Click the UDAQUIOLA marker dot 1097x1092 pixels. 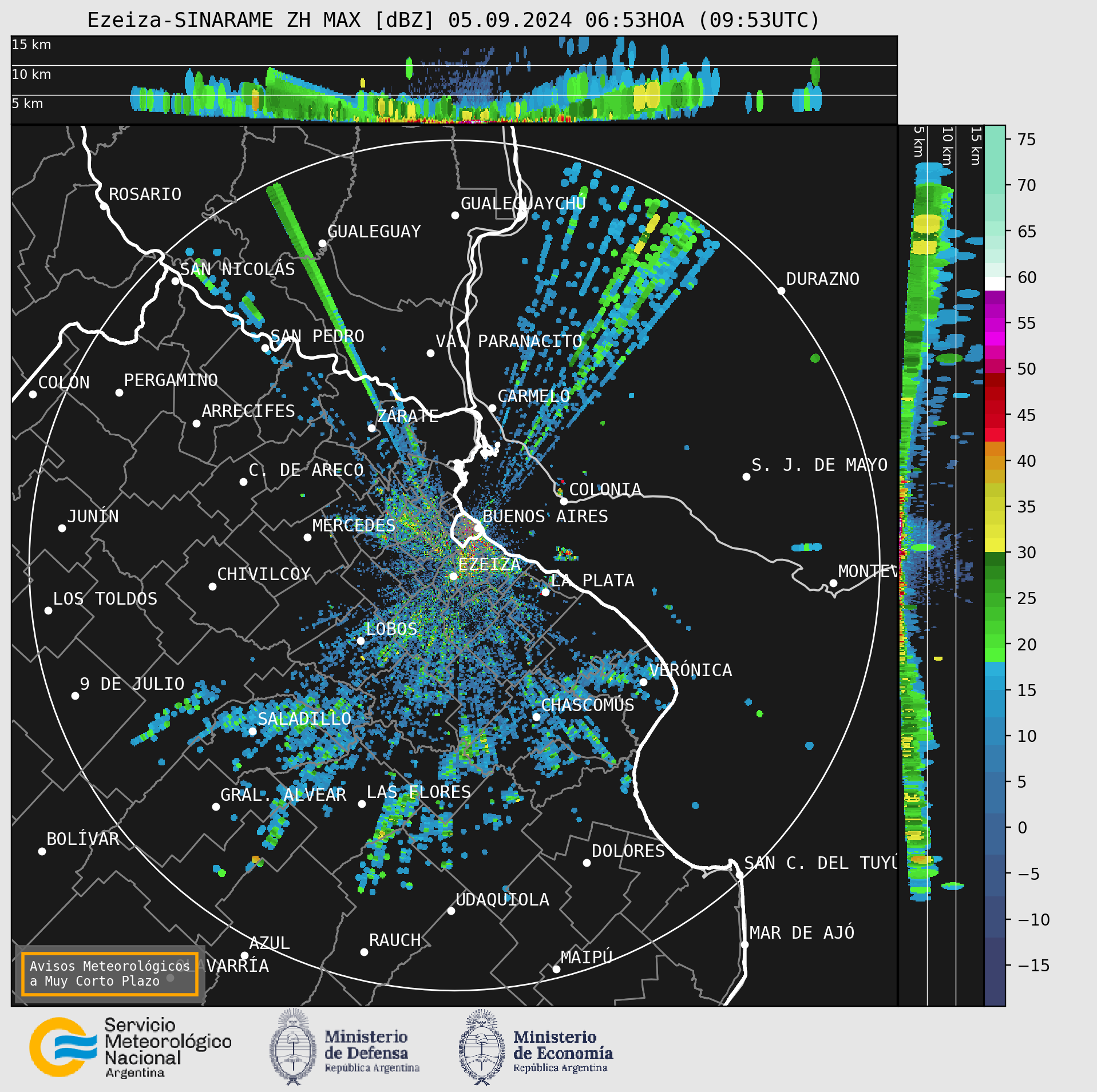pos(451,911)
